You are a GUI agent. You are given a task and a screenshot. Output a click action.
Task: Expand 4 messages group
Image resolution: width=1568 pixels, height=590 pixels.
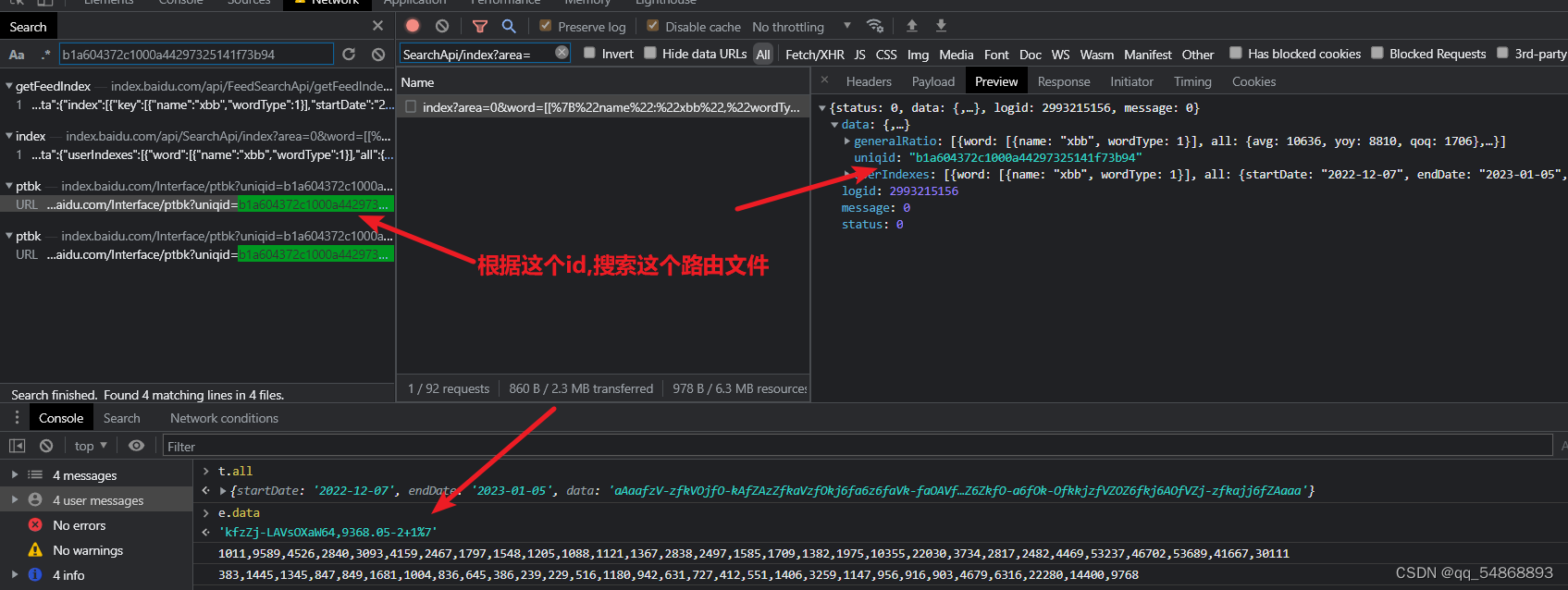[14, 474]
